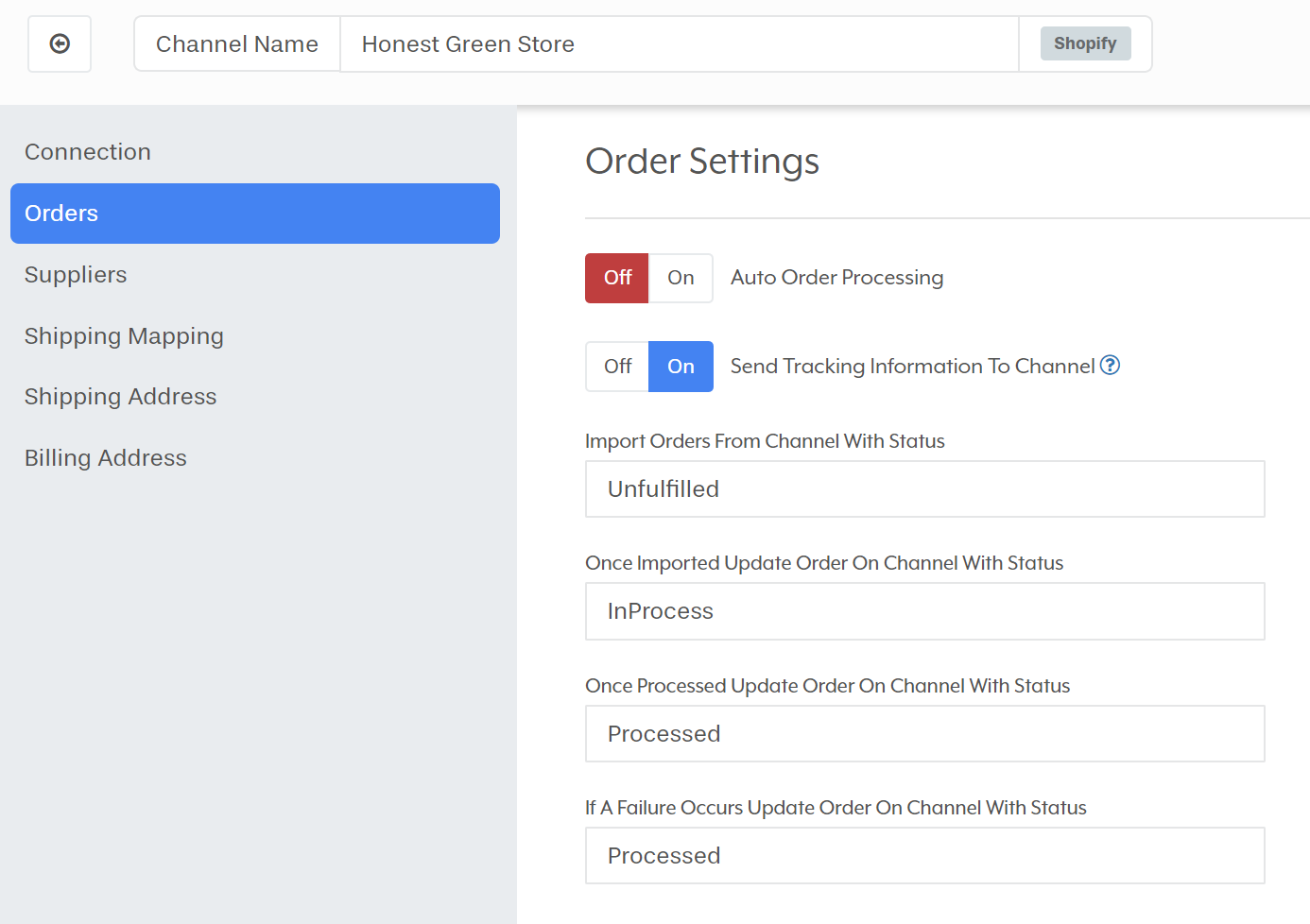The height and width of the screenshot is (924, 1310).
Task: Turn Send Tracking Information on
Action: point(681,367)
